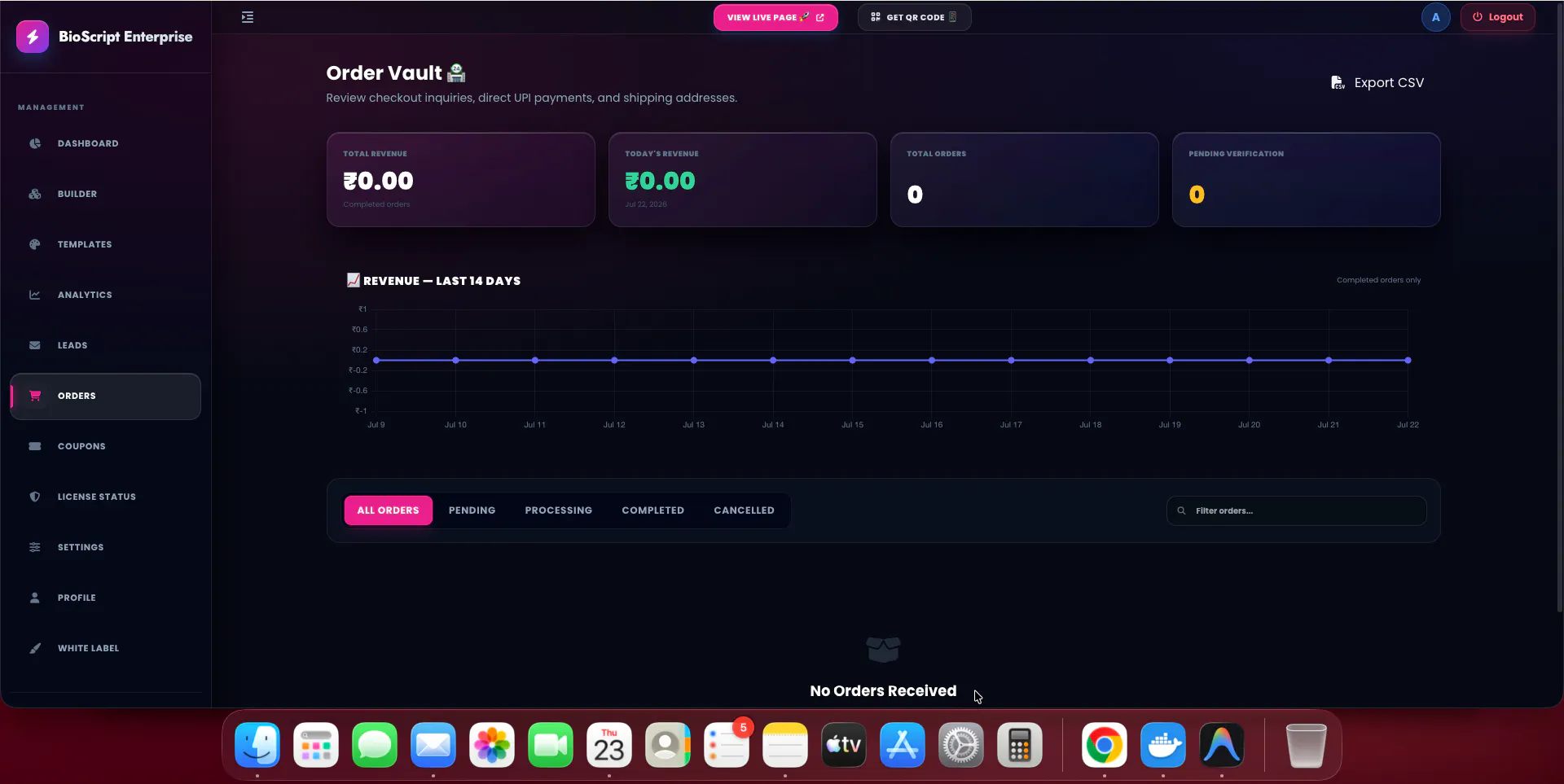Image resolution: width=1564 pixels, height=784 pixels.
Task: Go to Templates in sidebar
Action: (105, 244)
